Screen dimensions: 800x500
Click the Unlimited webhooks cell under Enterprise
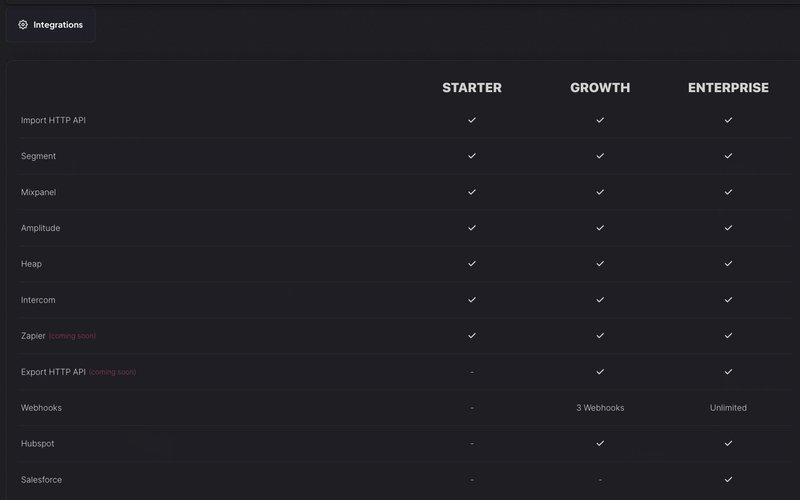pos(728,408)
